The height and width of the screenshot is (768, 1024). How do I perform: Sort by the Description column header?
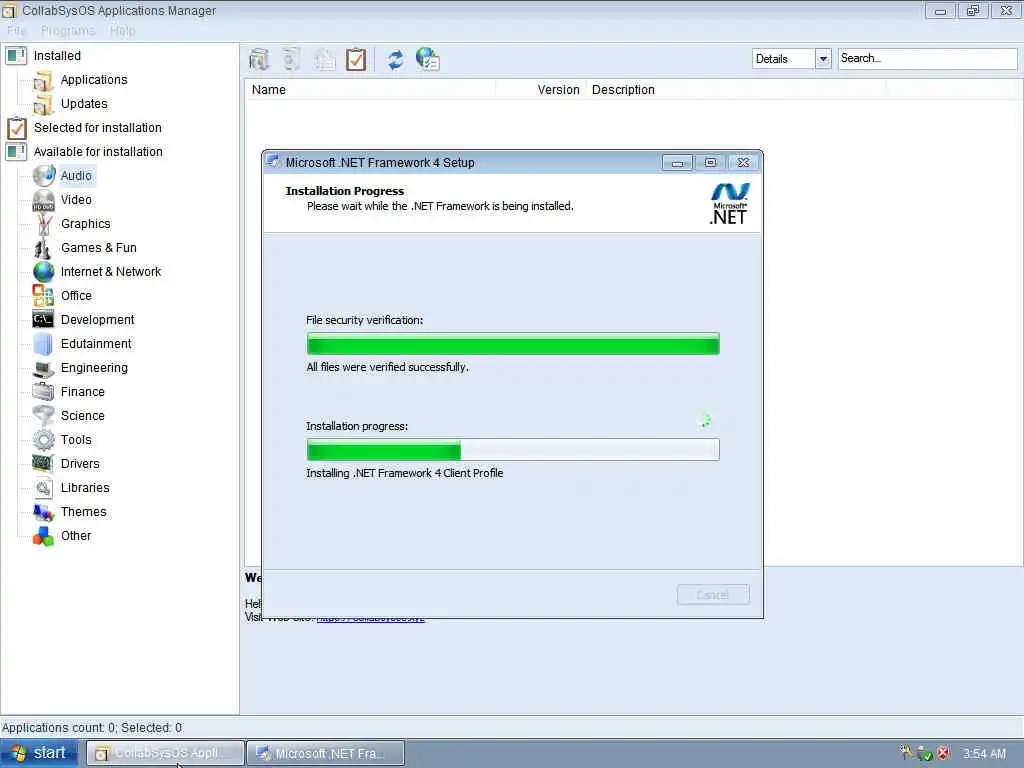736,89
